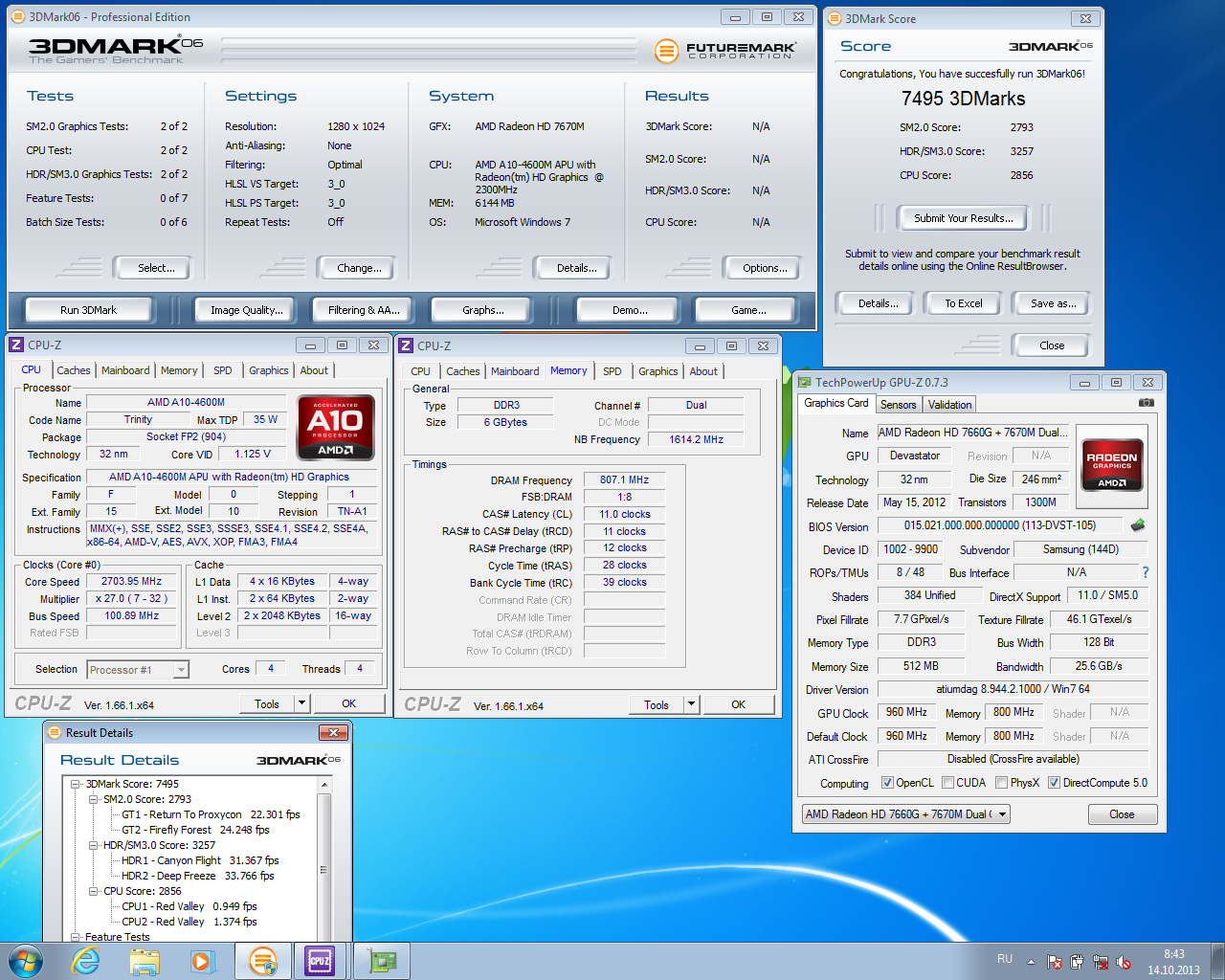Click the Action Center flag tray icon

tap(1055, 962)
